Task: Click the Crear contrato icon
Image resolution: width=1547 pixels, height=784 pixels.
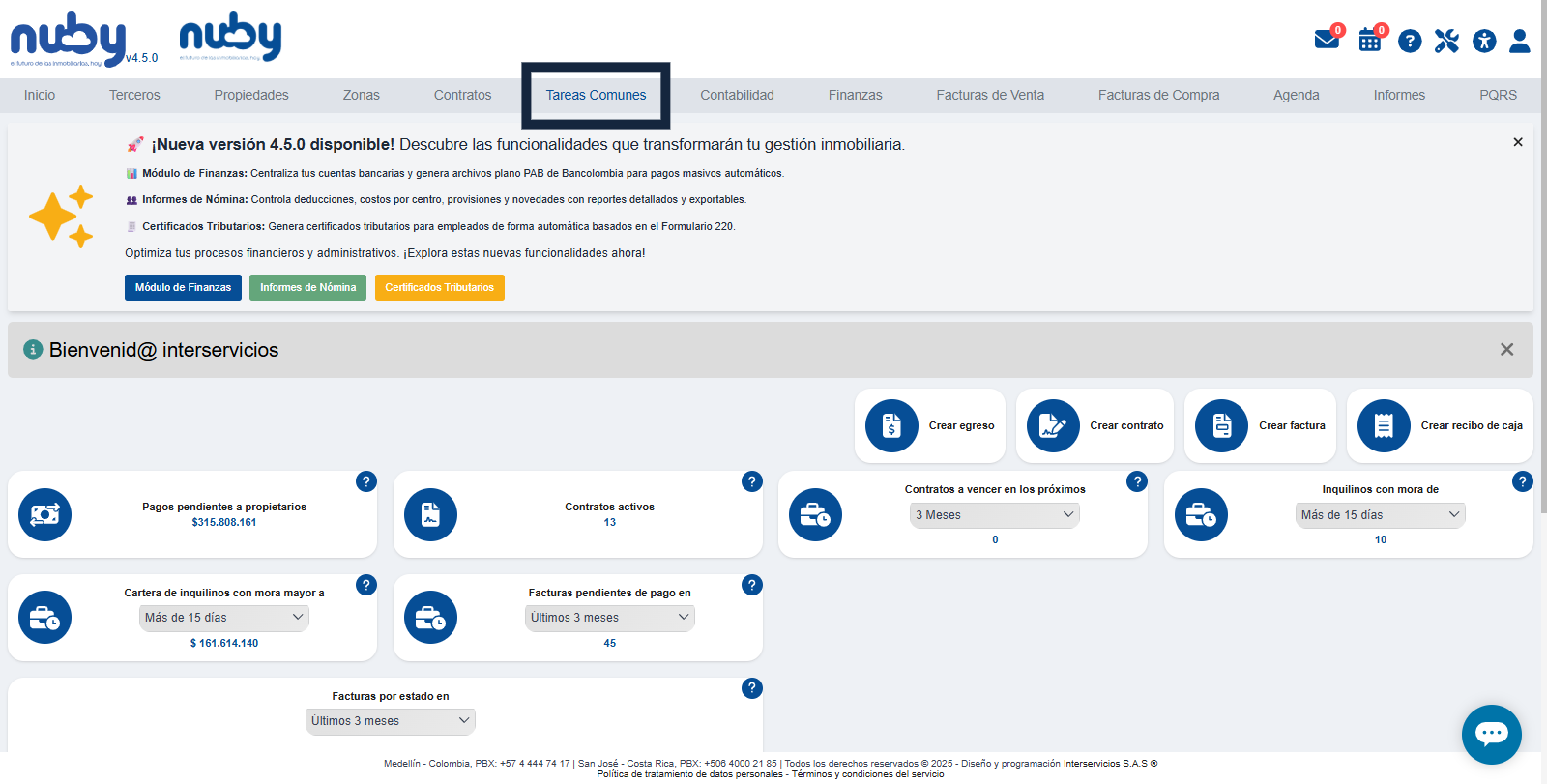Action: [1052, 425]
